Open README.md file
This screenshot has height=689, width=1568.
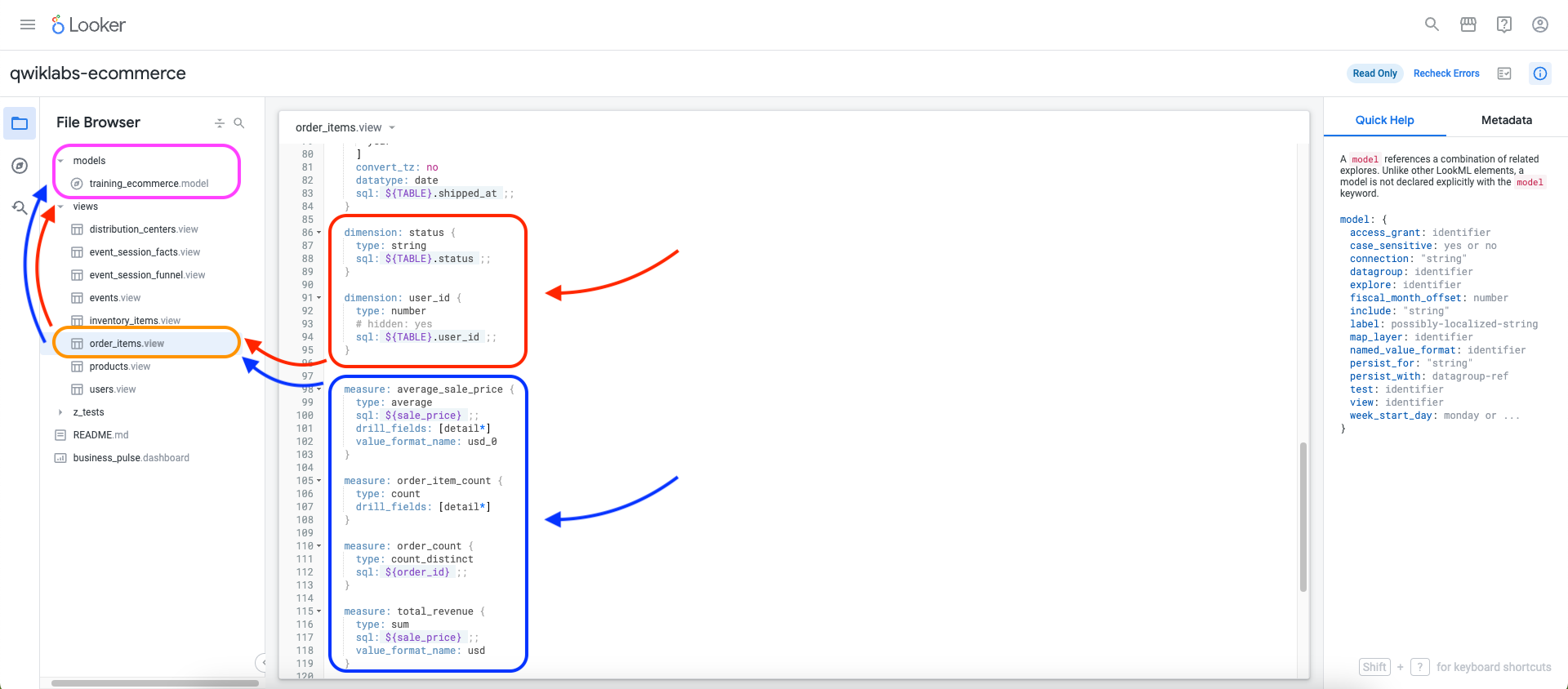[100, 435]
